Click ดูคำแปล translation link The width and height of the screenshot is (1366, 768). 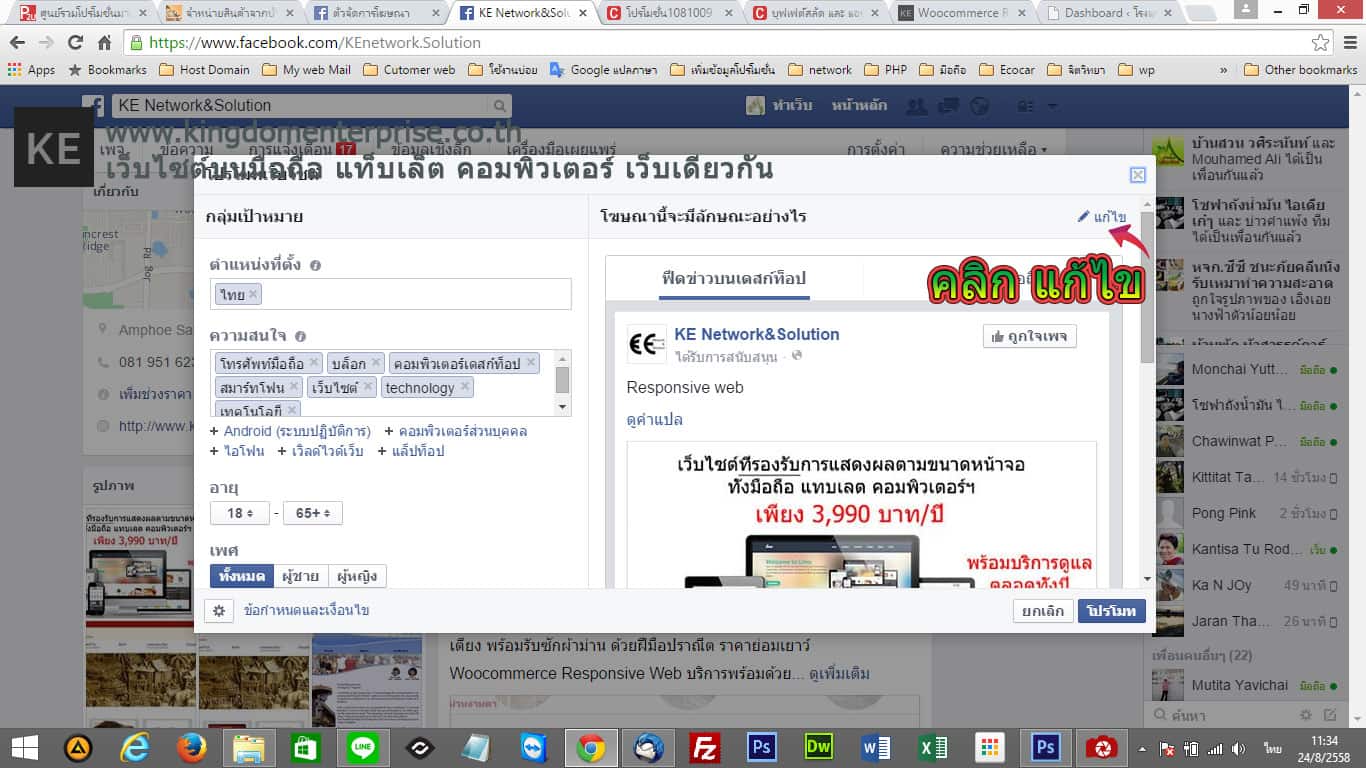[654, 420]
